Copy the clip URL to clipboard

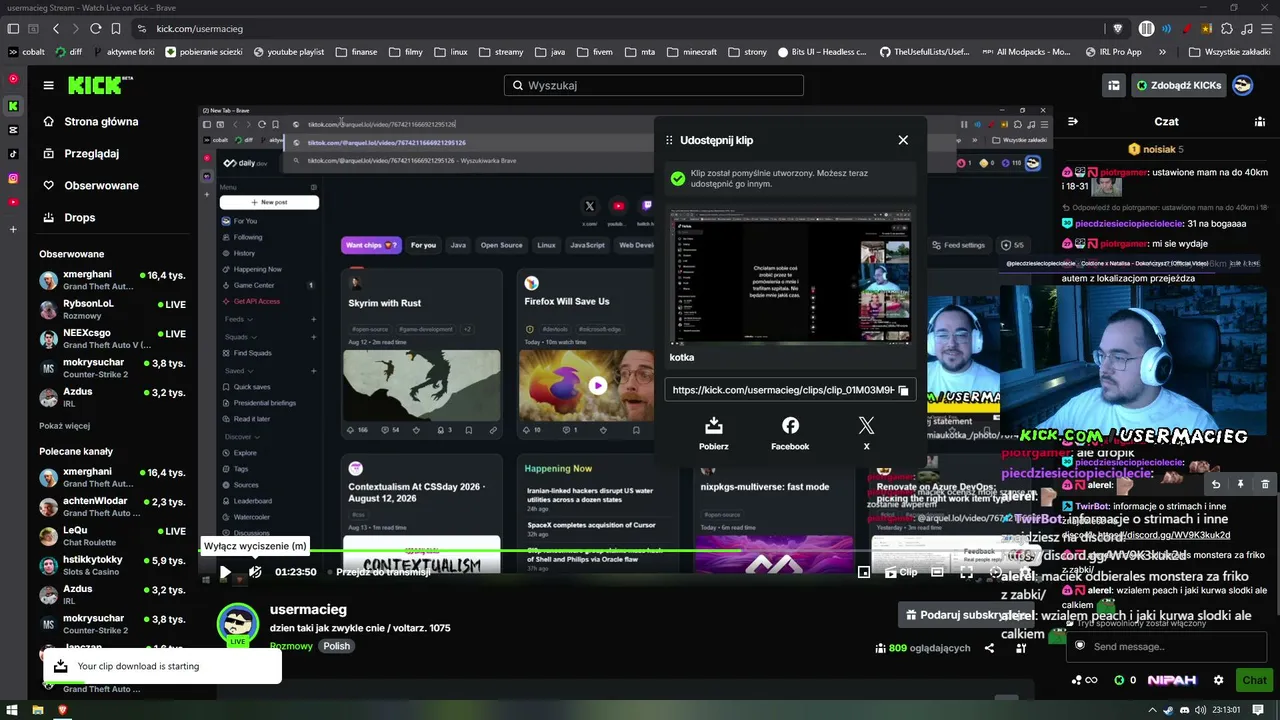point(903,390)
